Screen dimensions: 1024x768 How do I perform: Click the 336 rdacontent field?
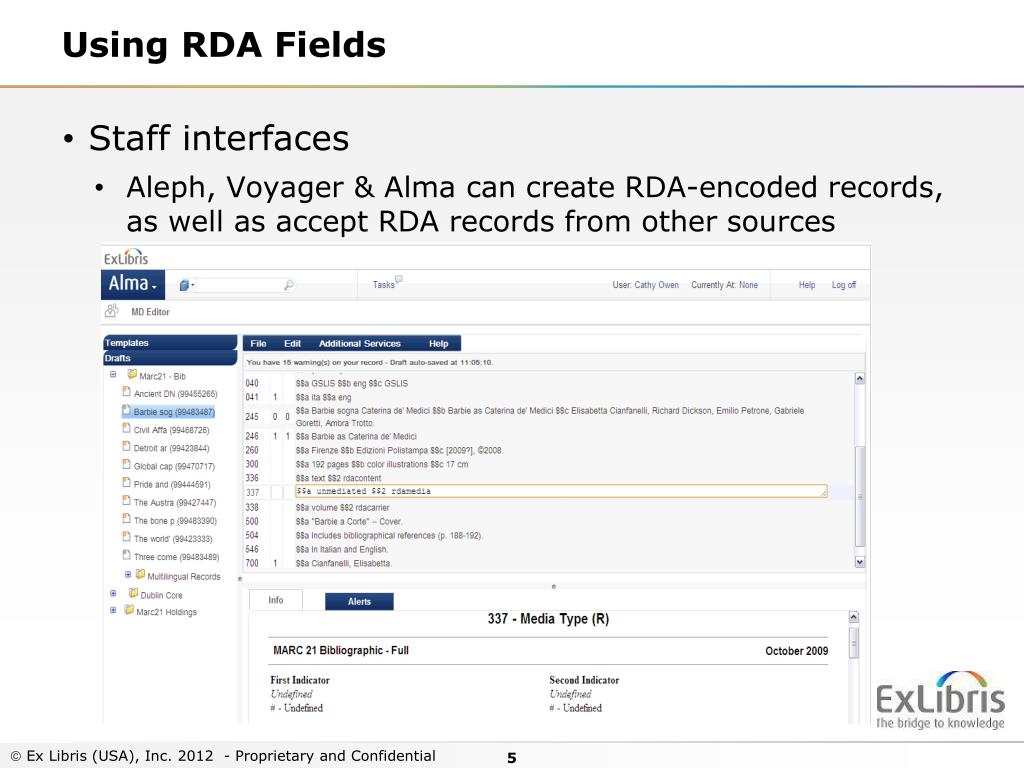(338, 478)
